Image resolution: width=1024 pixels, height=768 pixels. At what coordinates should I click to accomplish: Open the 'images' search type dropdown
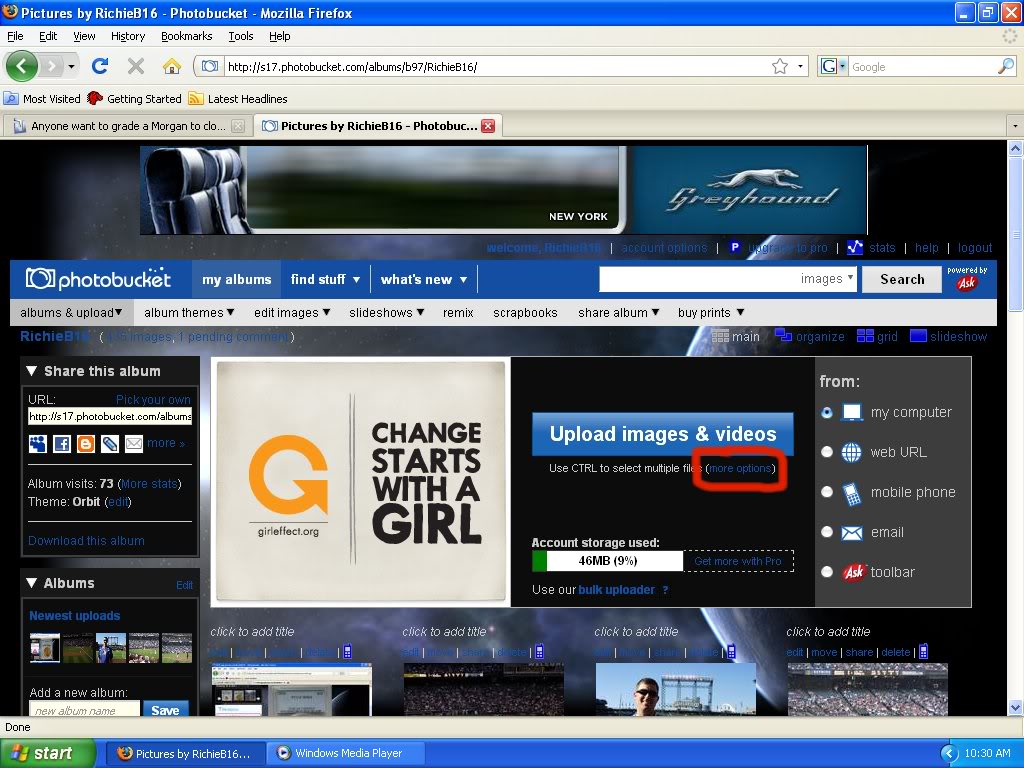827,279
